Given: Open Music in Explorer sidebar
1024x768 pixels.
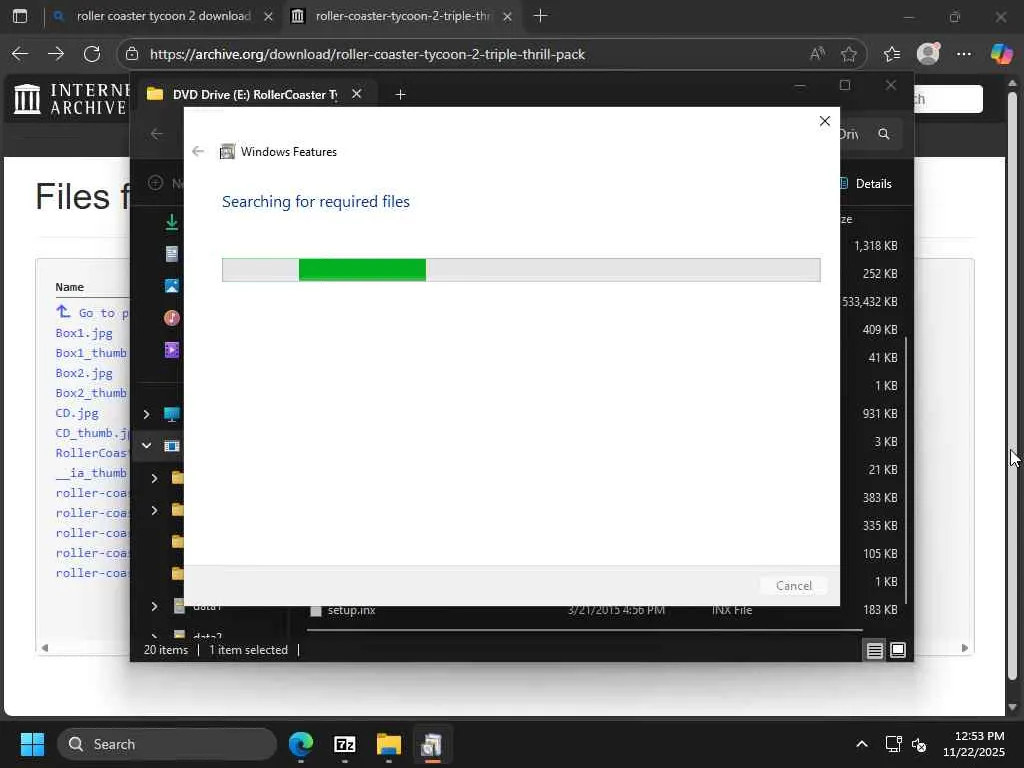Looking at the screenshot, I should [x=172, y=317].
